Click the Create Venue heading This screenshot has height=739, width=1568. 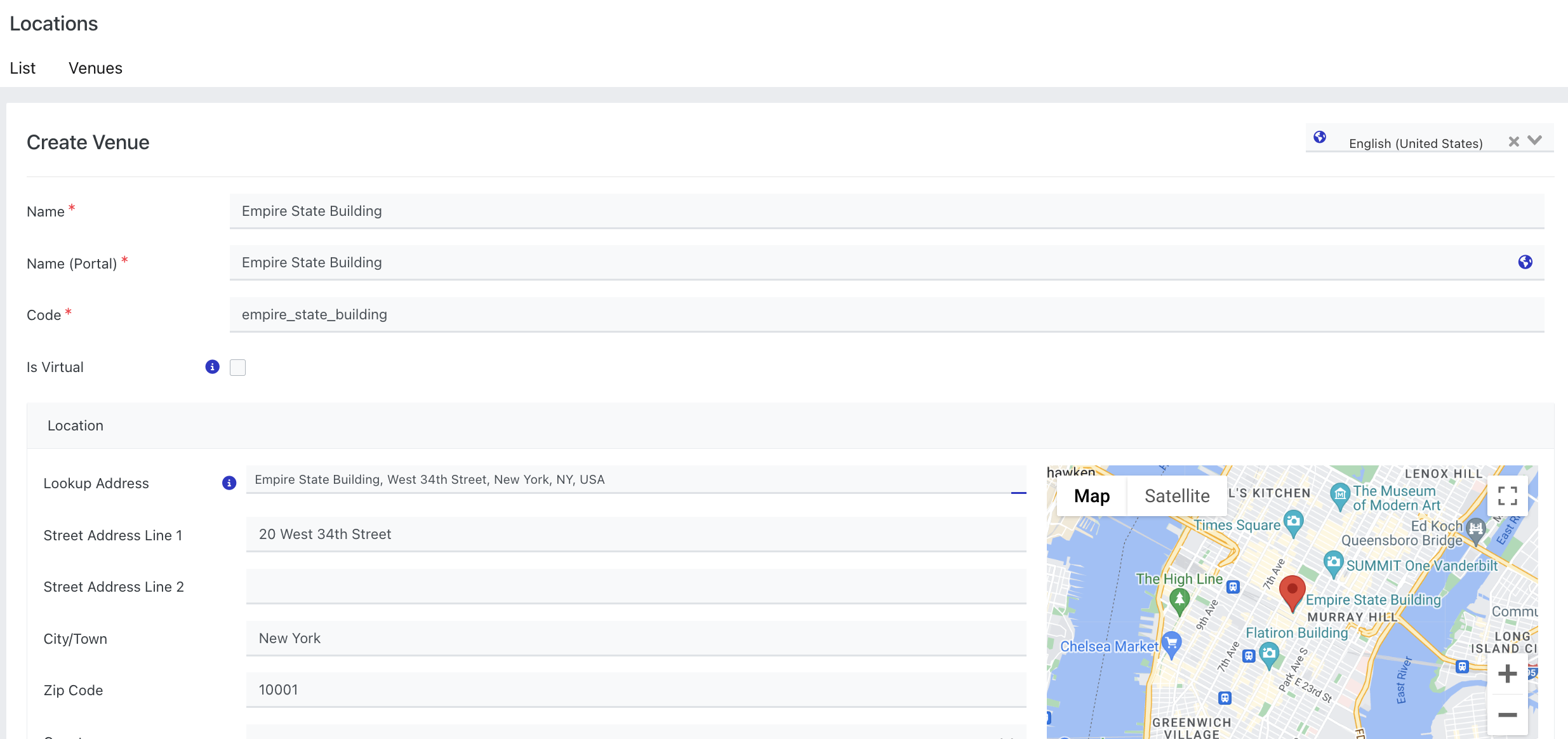(x=88, y=142)
